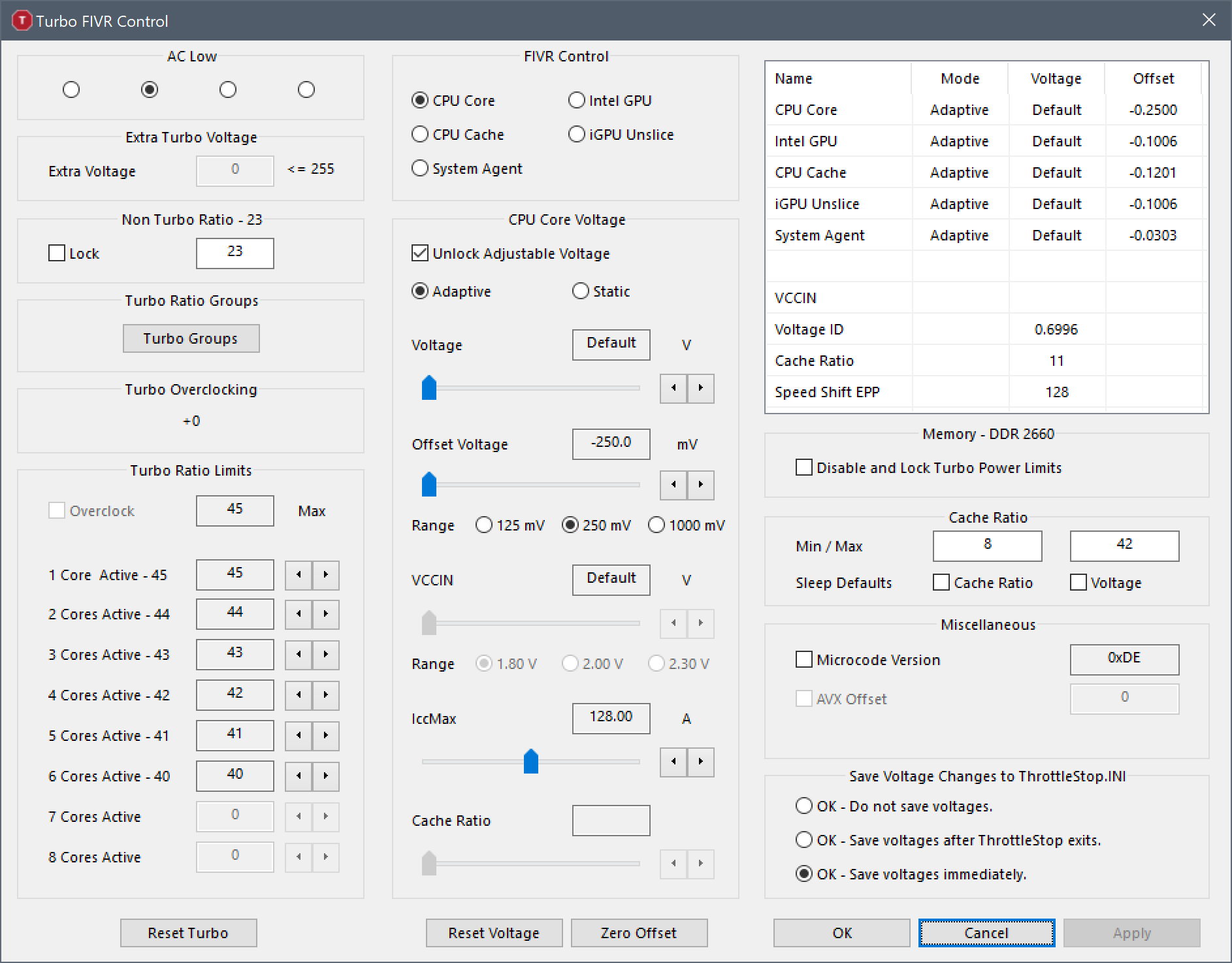The width and height of the screenshot is (1232, 963).
Task: Decrease the 1 Core Active ratio with left arrow
Action: (299, 575)
